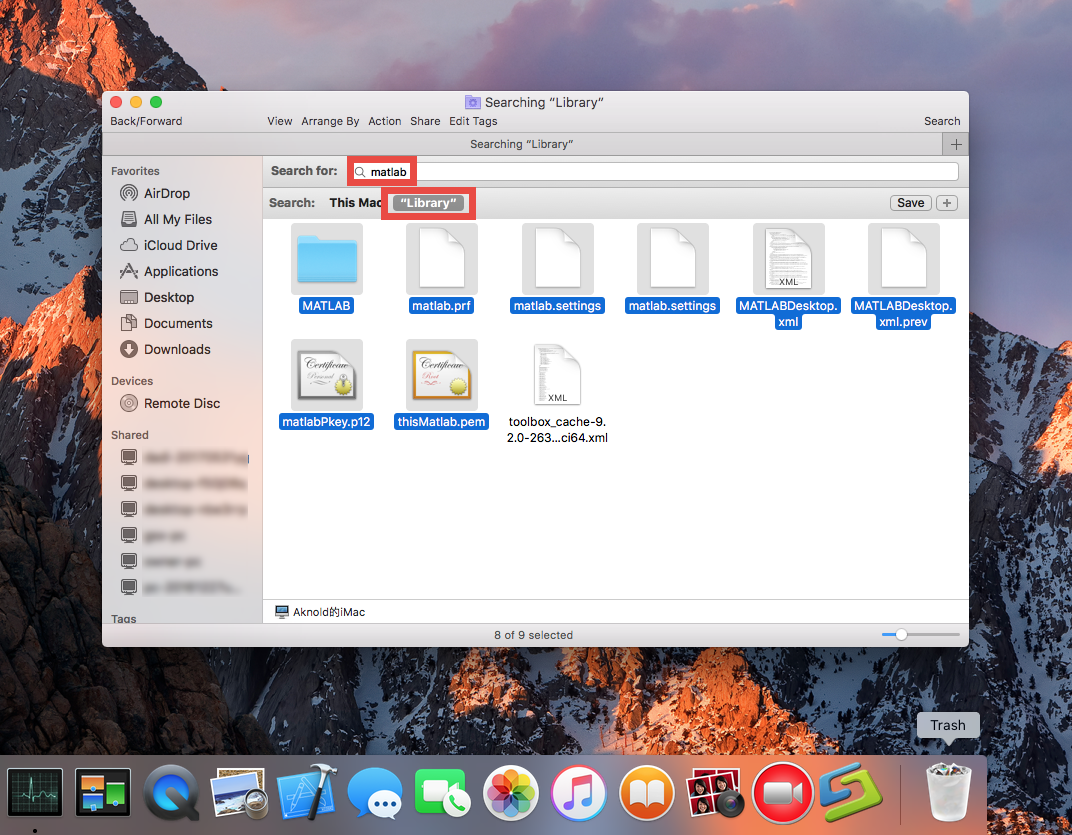The image size is (1072, 835).
Task: Open the Arrange By dropdown
Action: click(x=330, y=121)
